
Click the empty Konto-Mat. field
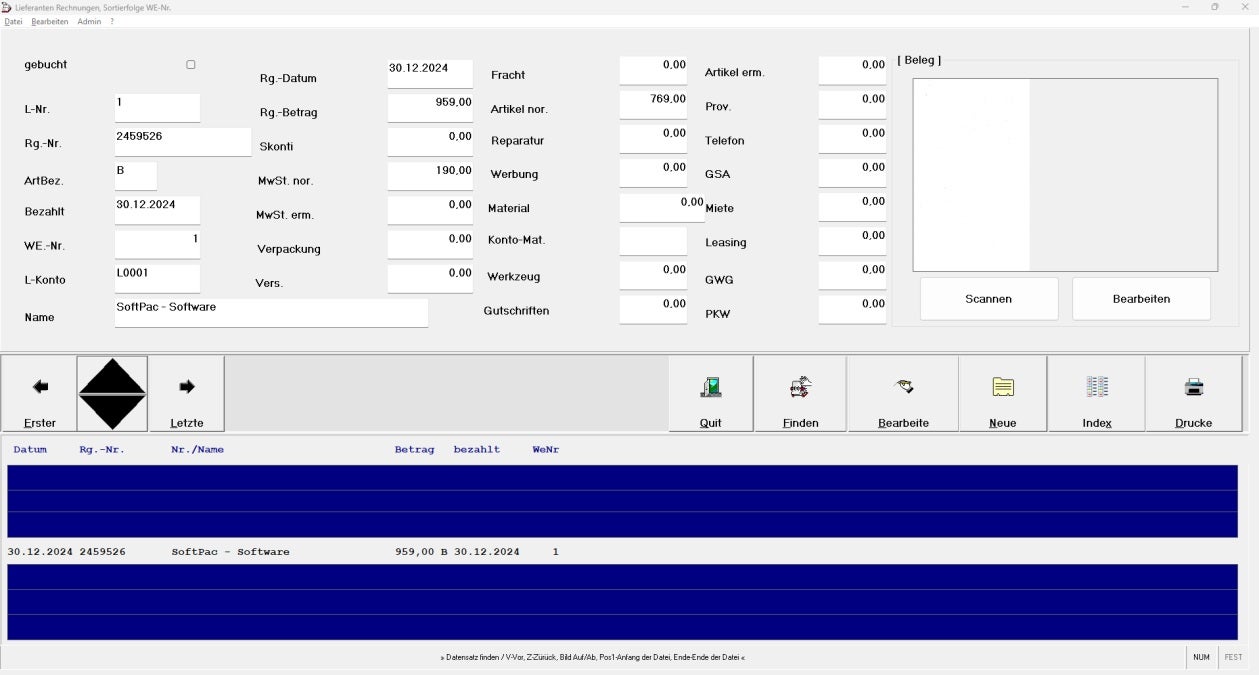(653, 241)
